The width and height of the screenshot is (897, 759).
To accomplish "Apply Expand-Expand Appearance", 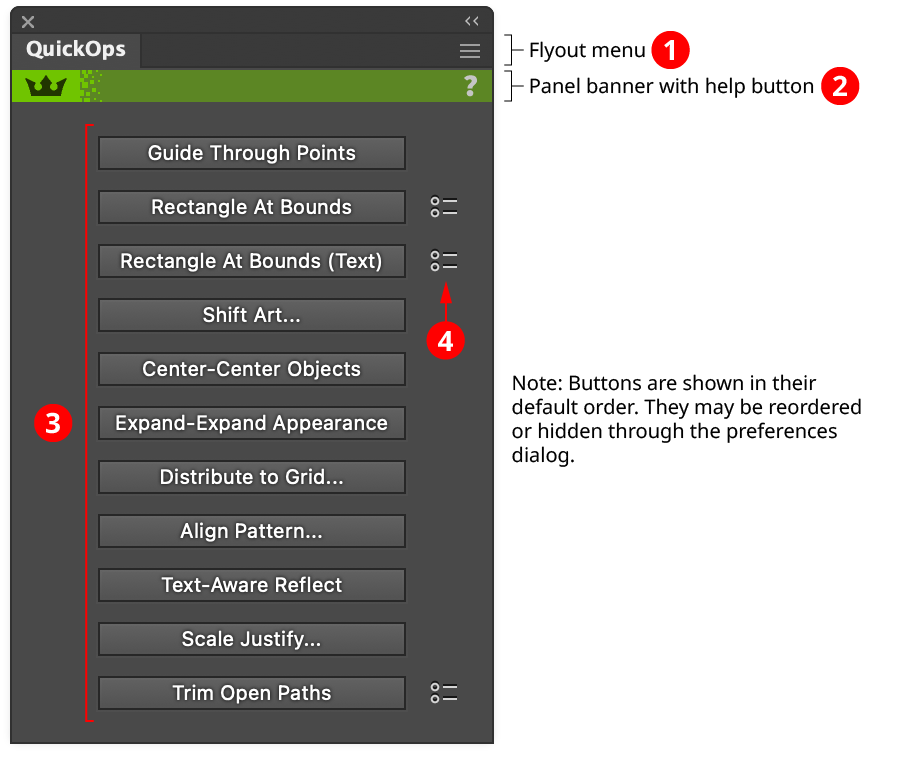I will coord(252,423).
